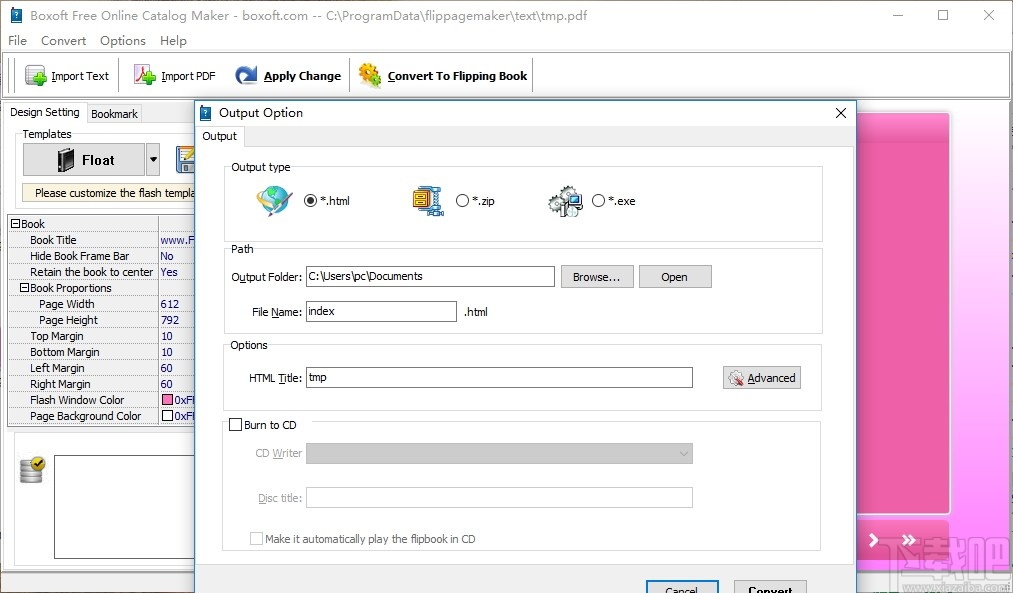Switch to the Bookmark tab
This screenshot has height=593, width=1013.
tap(113, 113)
